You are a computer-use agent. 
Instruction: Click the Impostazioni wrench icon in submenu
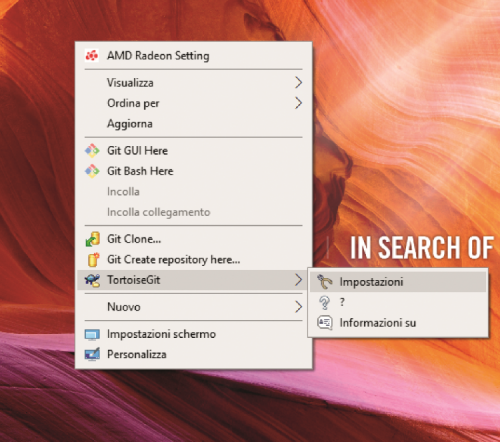point(325,282)
